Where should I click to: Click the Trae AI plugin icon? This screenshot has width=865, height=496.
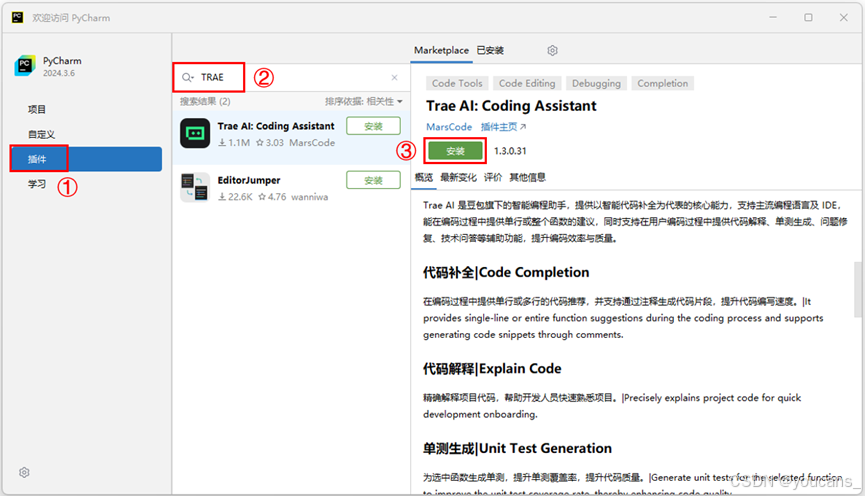click(x=195, y=133)
